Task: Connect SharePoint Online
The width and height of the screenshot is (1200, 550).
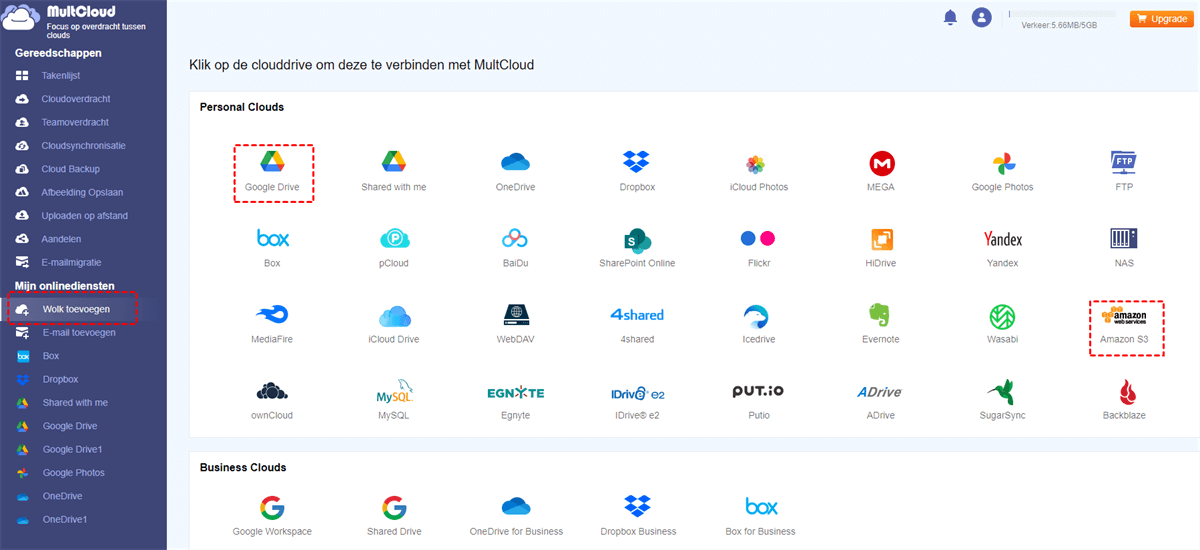Action: [637, 248]
